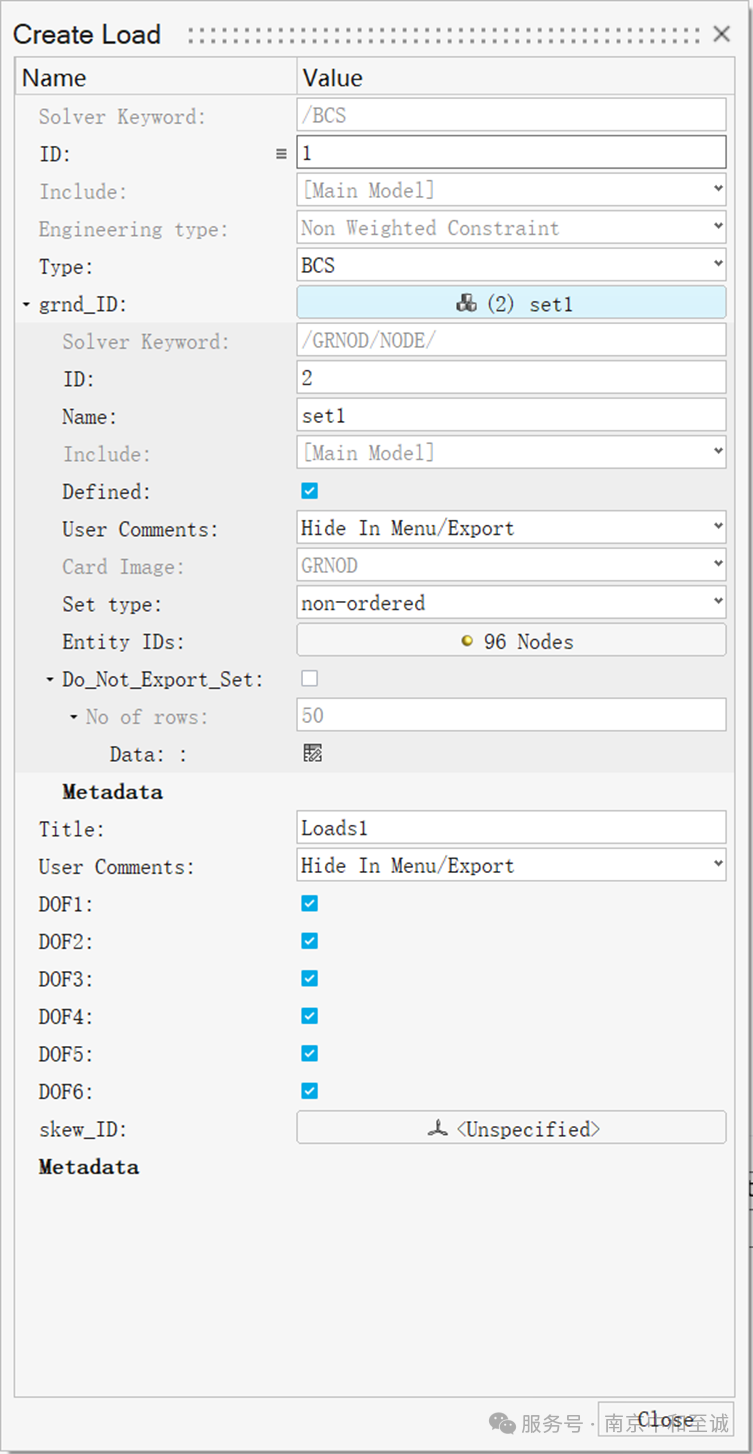Click the 'Title:' label

coord(72,829)
